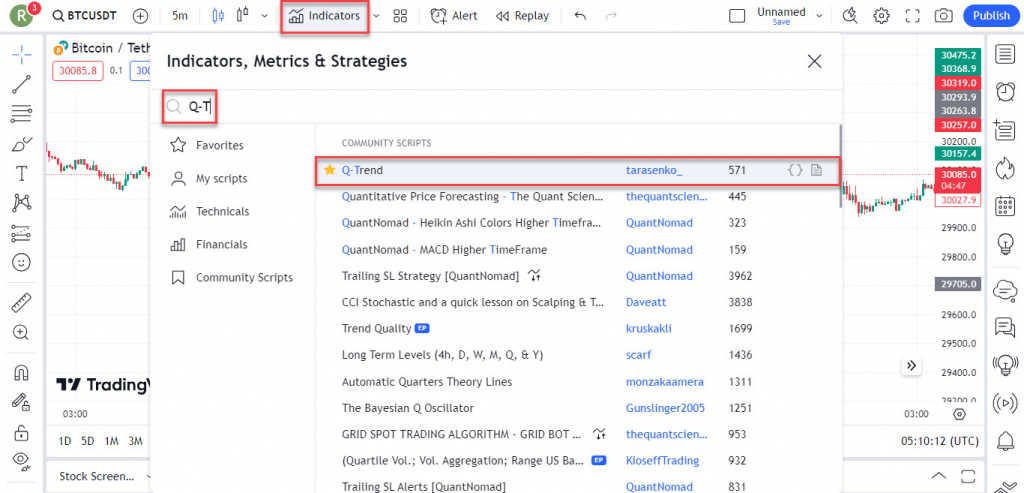This screenshot has height=493, width=1024.
Task: Enter fullscreen mode
Action: 912,16
